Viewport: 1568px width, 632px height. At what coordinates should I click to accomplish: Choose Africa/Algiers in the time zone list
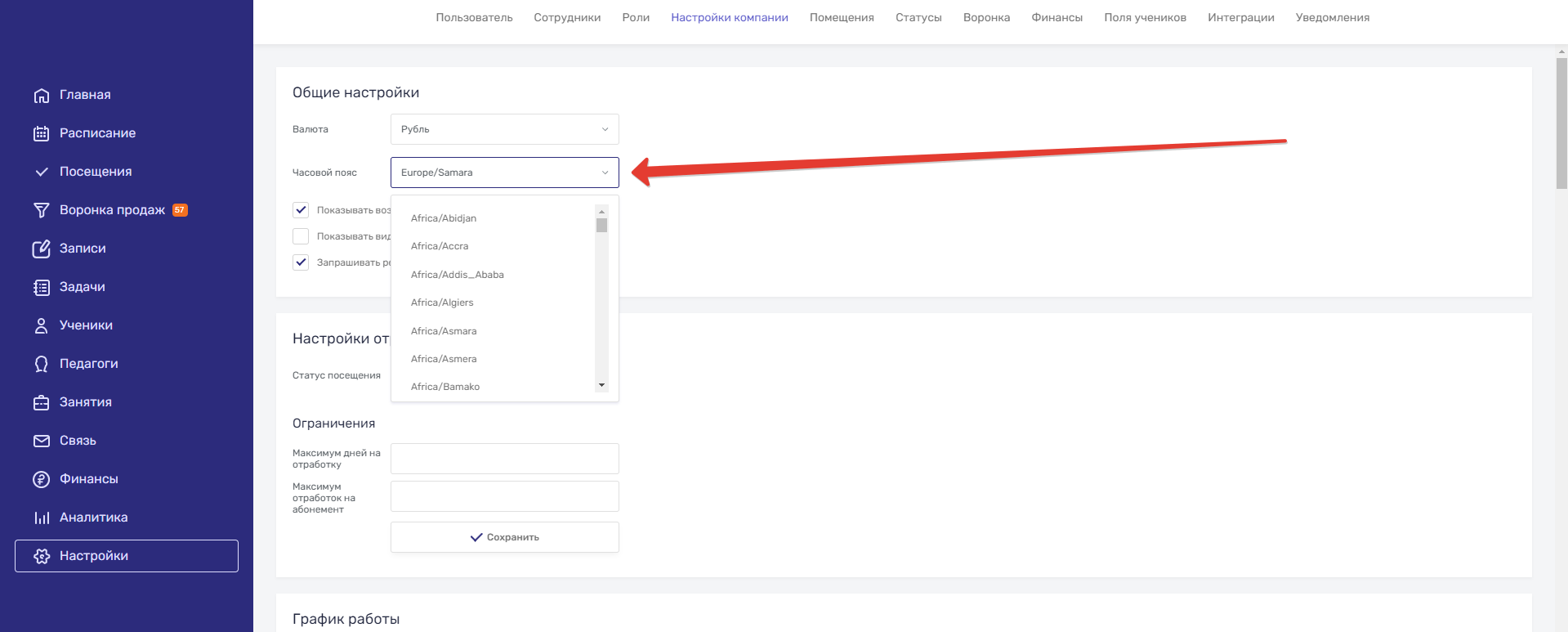442,303
